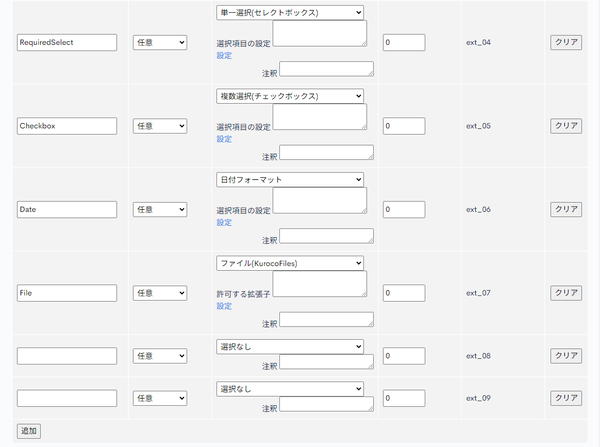
Task: Click the 許可する拡張子 label text
Action: [x=243, y=294]
